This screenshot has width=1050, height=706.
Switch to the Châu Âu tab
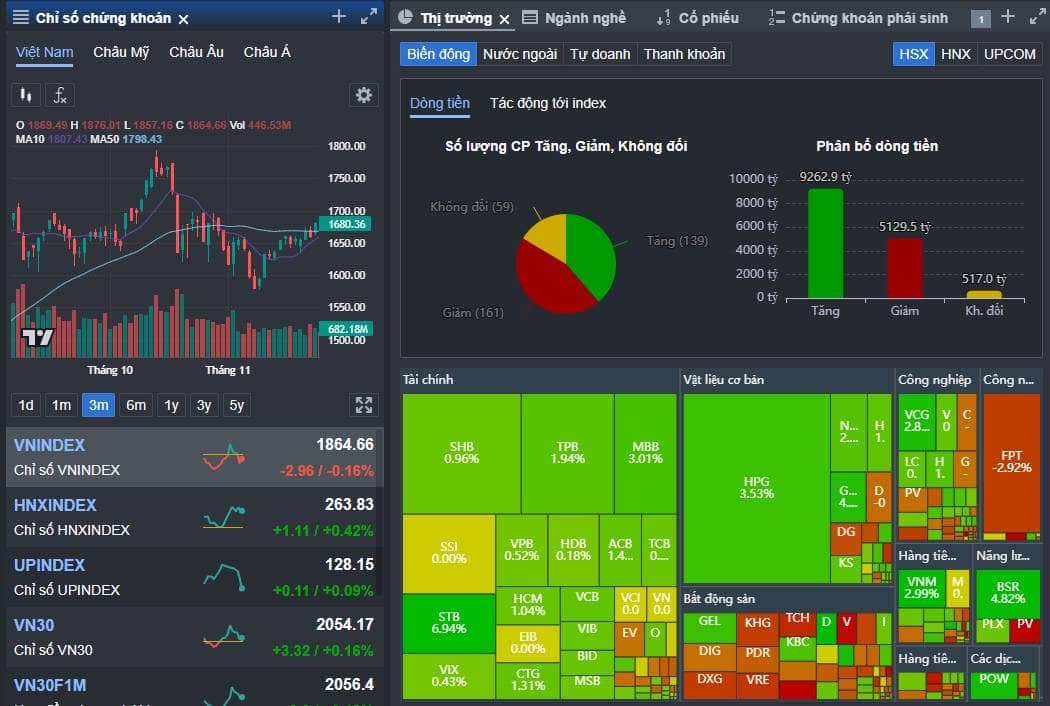(196, 52)
